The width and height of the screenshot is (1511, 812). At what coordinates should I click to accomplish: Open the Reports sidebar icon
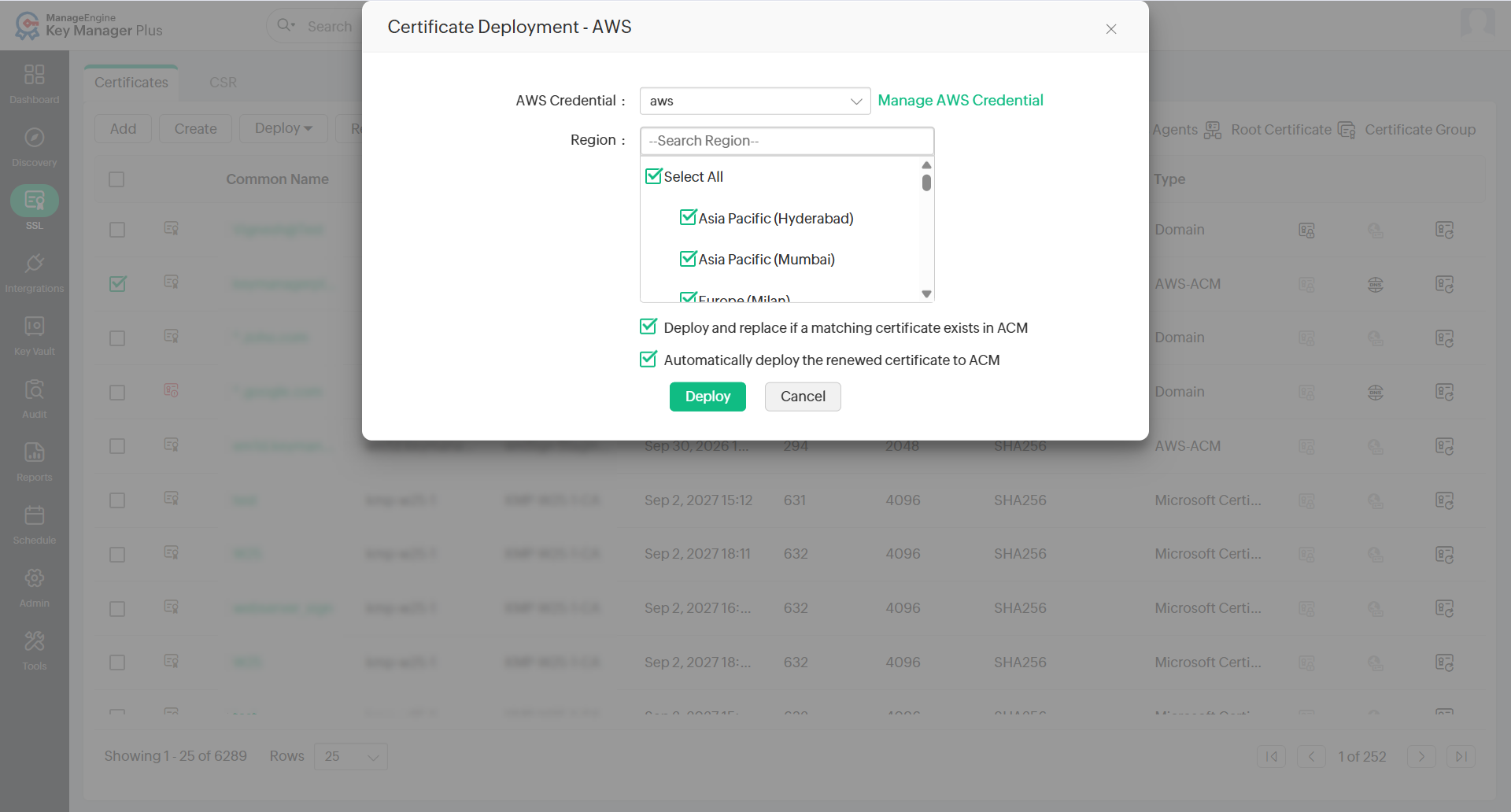34,461
